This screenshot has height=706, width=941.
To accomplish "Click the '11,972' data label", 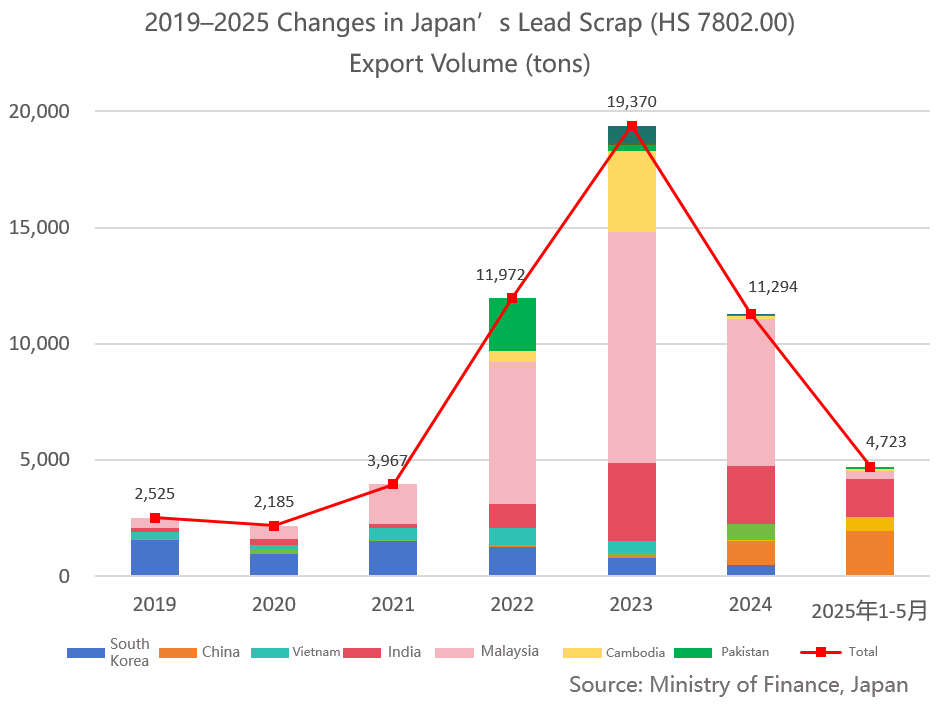I will click(x=501, y=275).
